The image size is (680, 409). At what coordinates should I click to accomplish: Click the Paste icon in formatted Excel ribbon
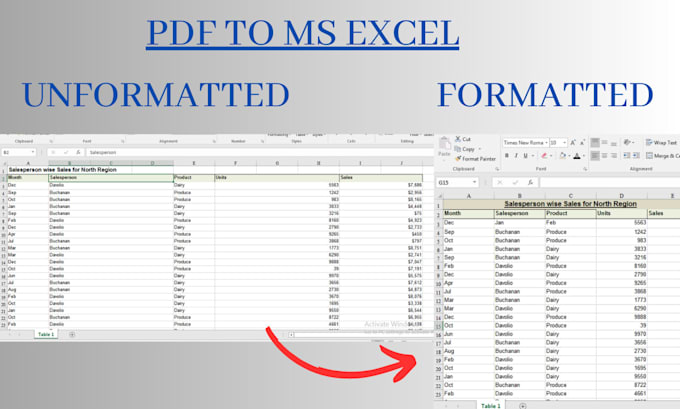point(445,144)
